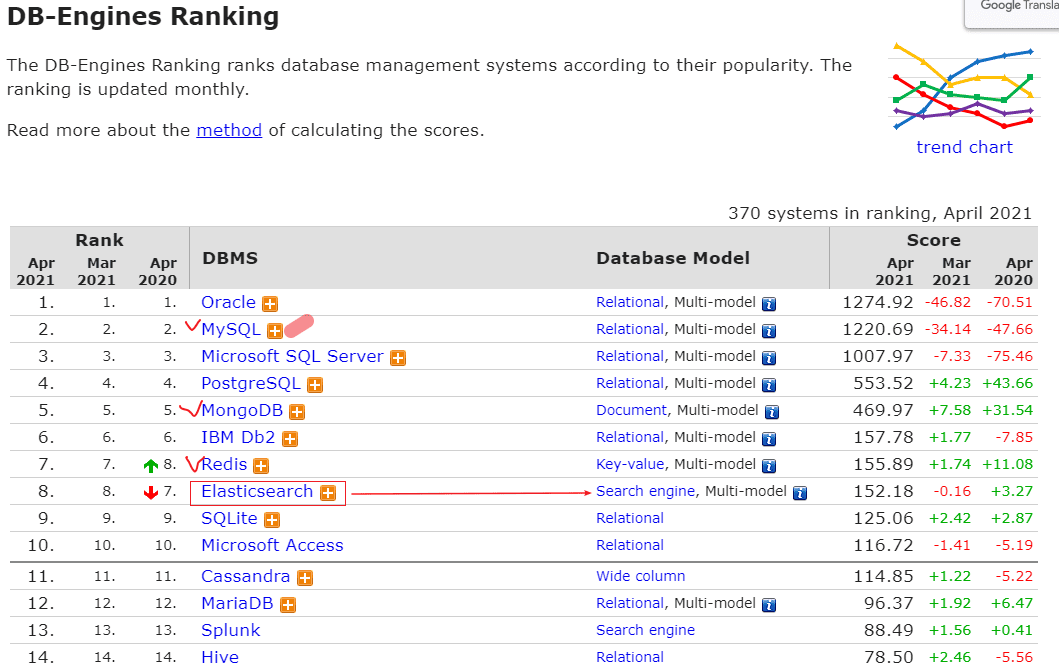Open the Splunk DBMS page link
This screenshot has height=670, width=1059.
click(230, 630)
